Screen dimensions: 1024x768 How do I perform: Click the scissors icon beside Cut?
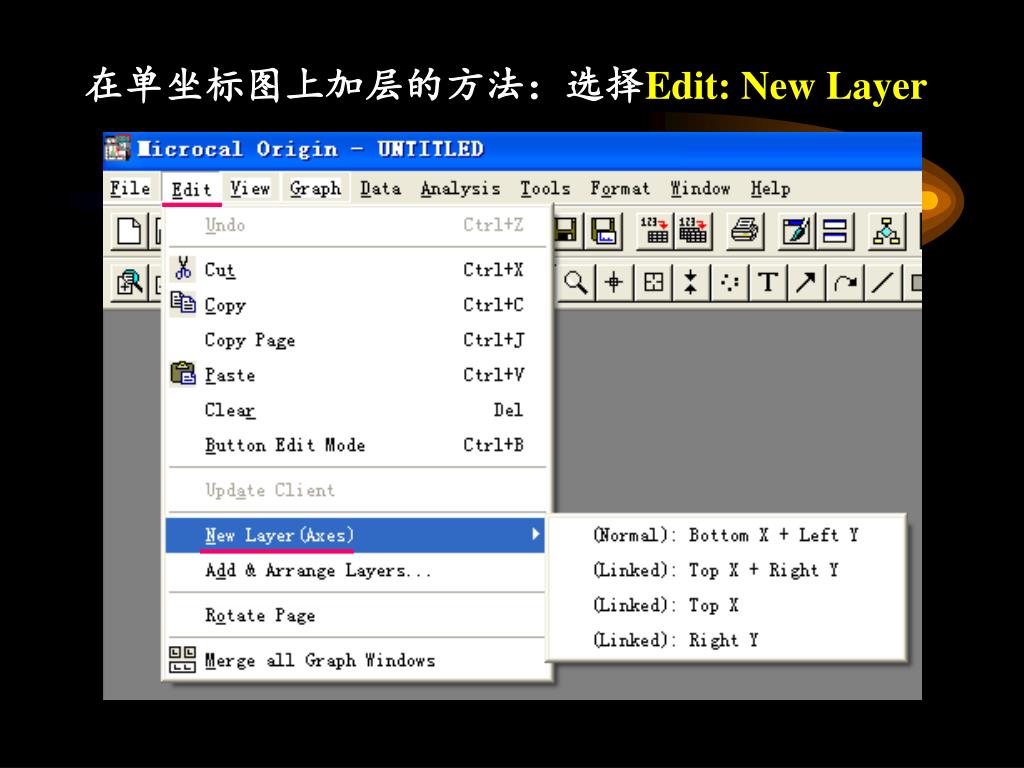click(x=184, y=268)
